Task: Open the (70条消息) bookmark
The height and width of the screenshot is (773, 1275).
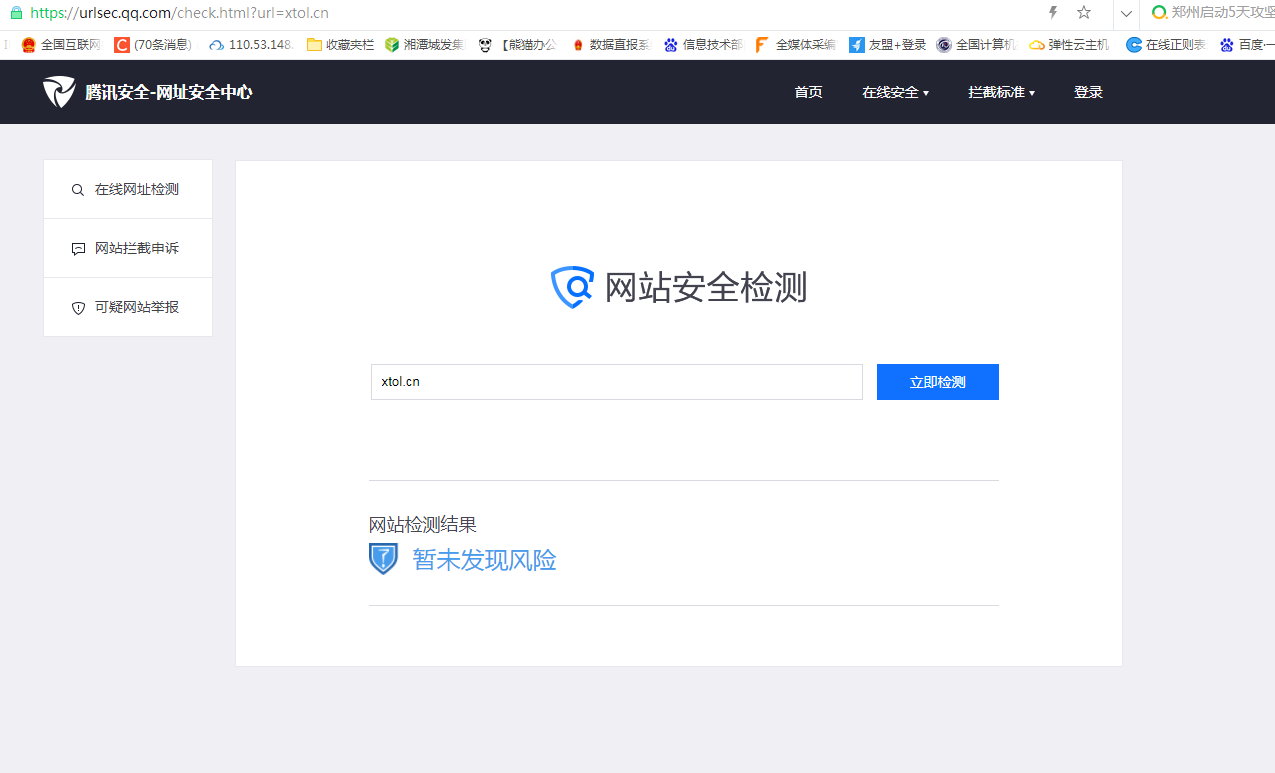Action: pos(153,45)
